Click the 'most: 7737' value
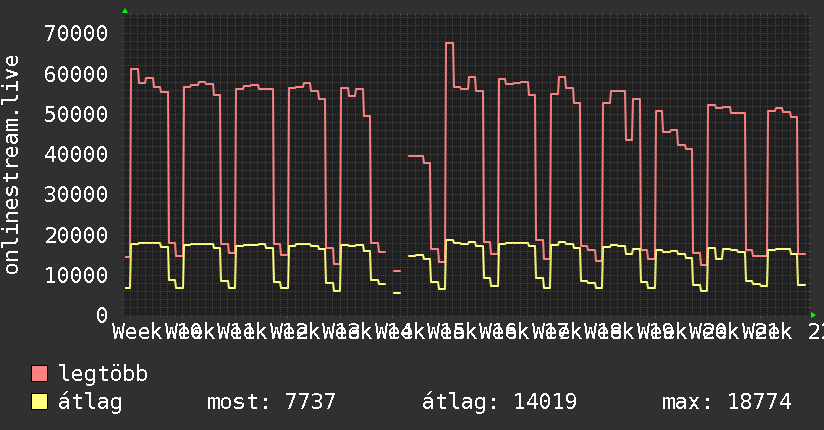The image size is (824, 430). [x=271, y=402]
